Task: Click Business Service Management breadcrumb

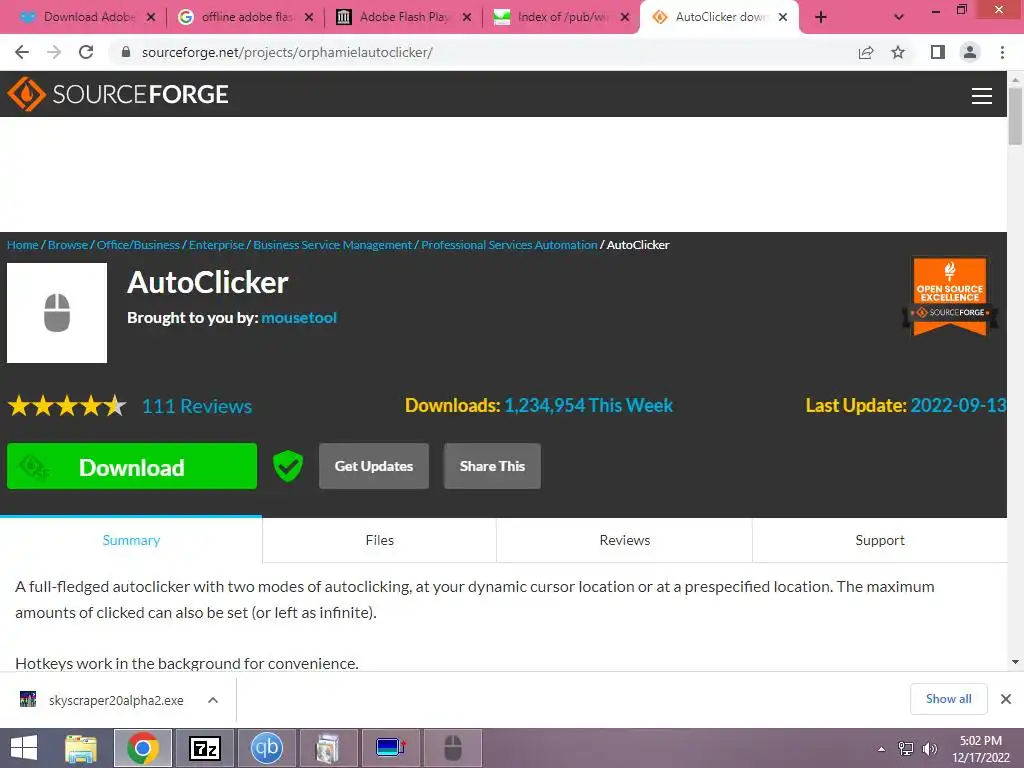Action: [x=332, y=245]
